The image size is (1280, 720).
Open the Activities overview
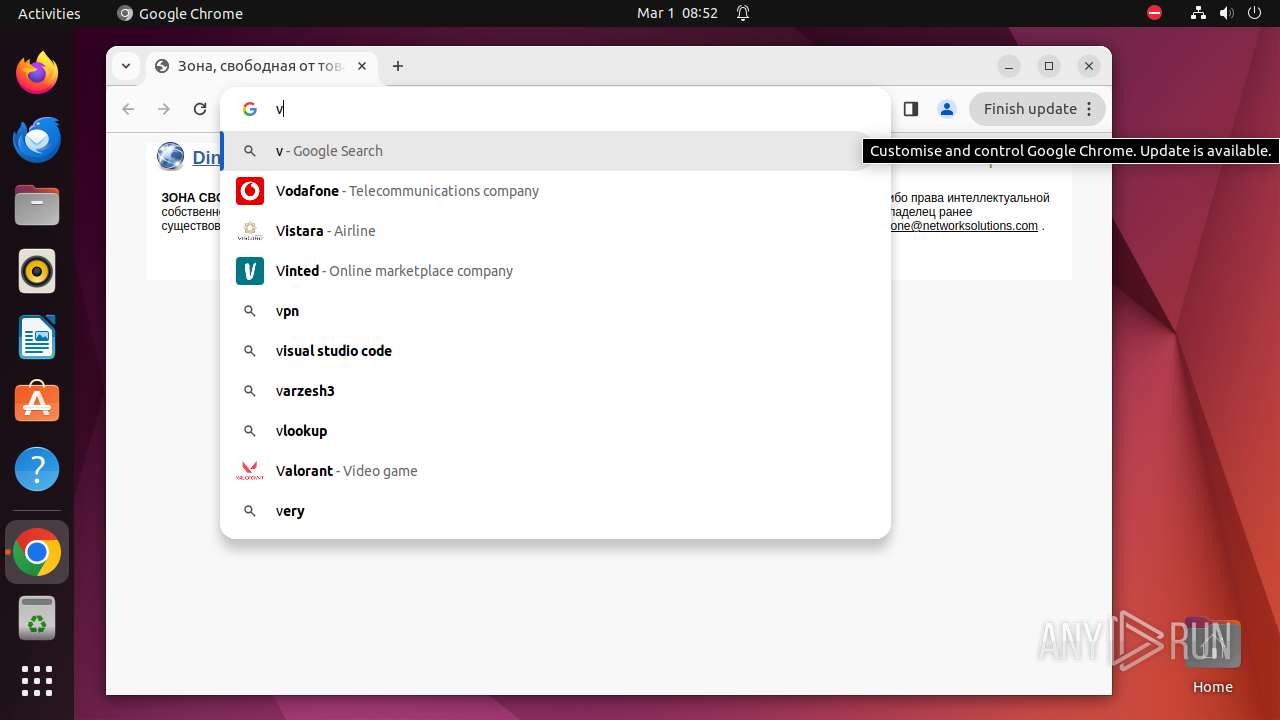pos(49,13)
